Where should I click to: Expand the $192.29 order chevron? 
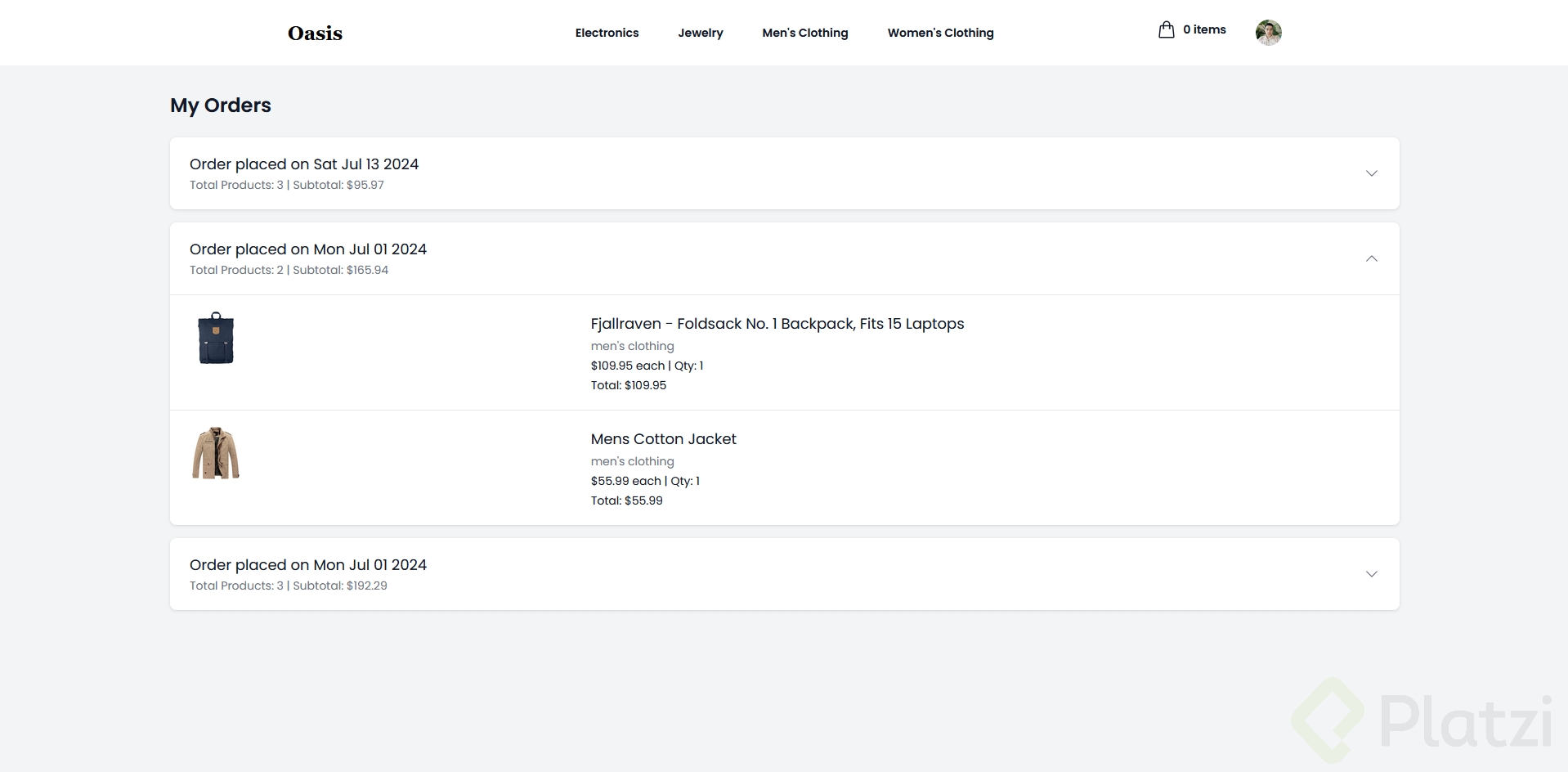coord(1371,574)
